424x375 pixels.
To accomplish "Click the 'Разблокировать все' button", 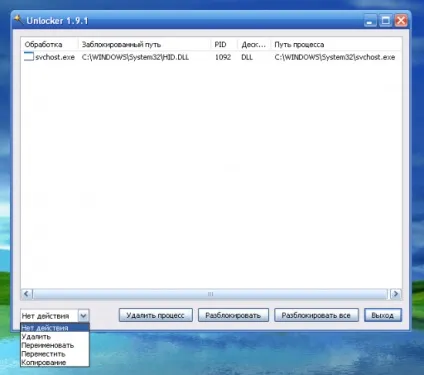I will 316,315.
